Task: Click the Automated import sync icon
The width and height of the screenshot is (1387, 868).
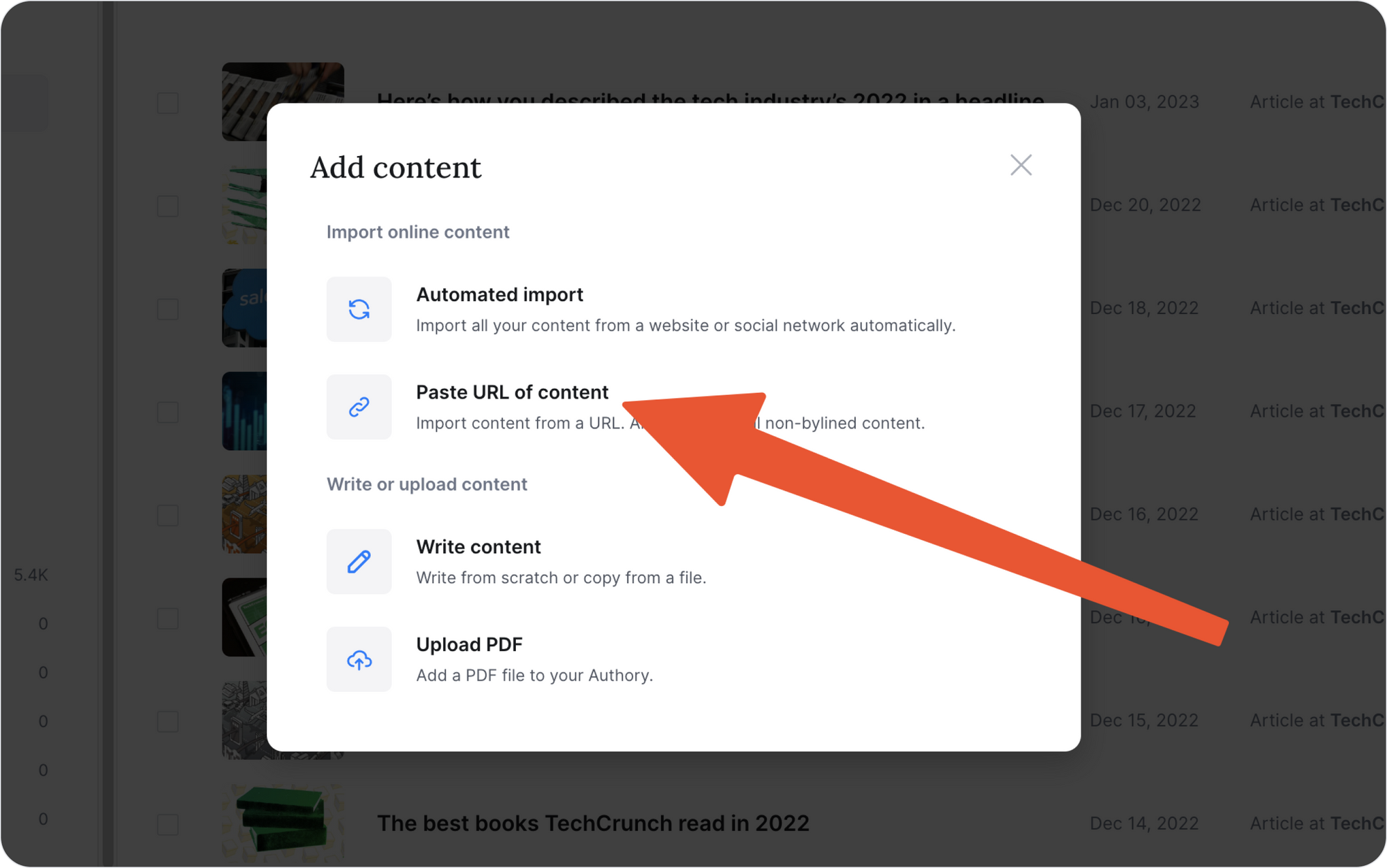Action: (359, 309)
